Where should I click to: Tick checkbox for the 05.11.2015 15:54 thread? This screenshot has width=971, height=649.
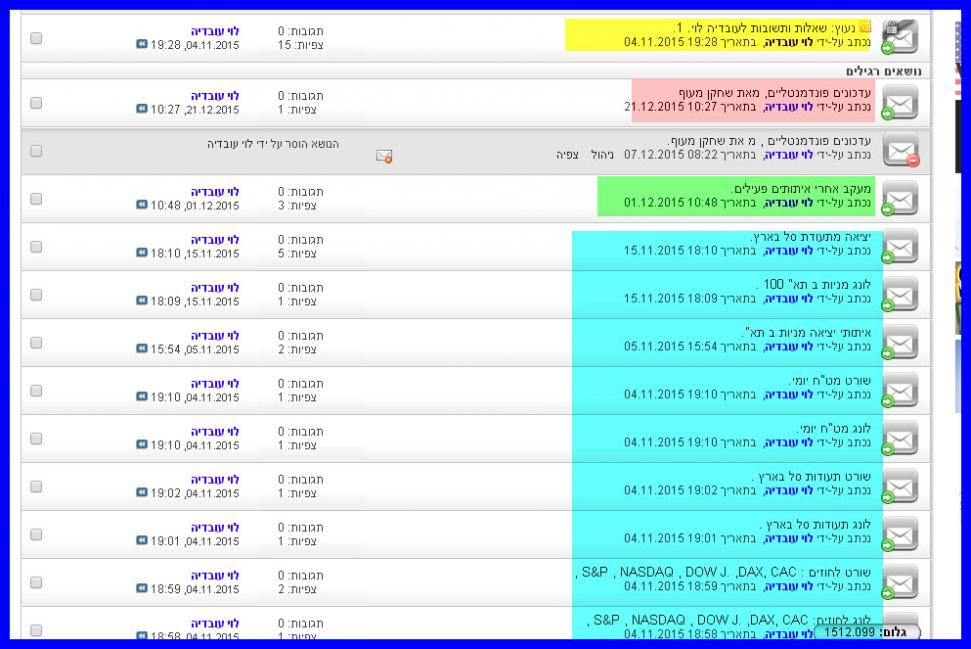coord(37,343)
